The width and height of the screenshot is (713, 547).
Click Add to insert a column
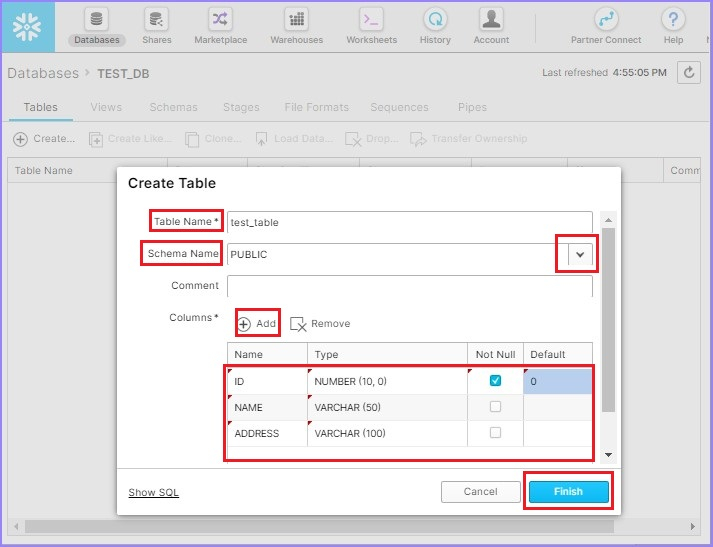(257, 324)
